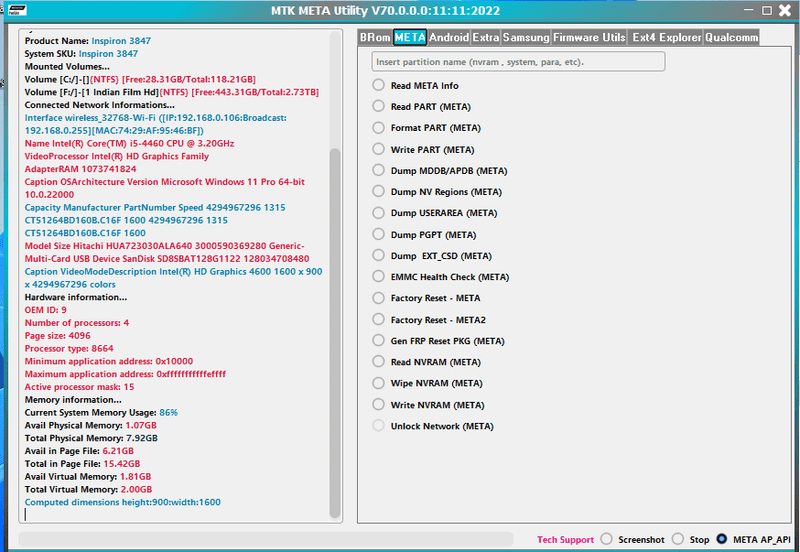Go to the Samsung tab
The height and width of the screenshot is (552, 800).
click(526, 37)
